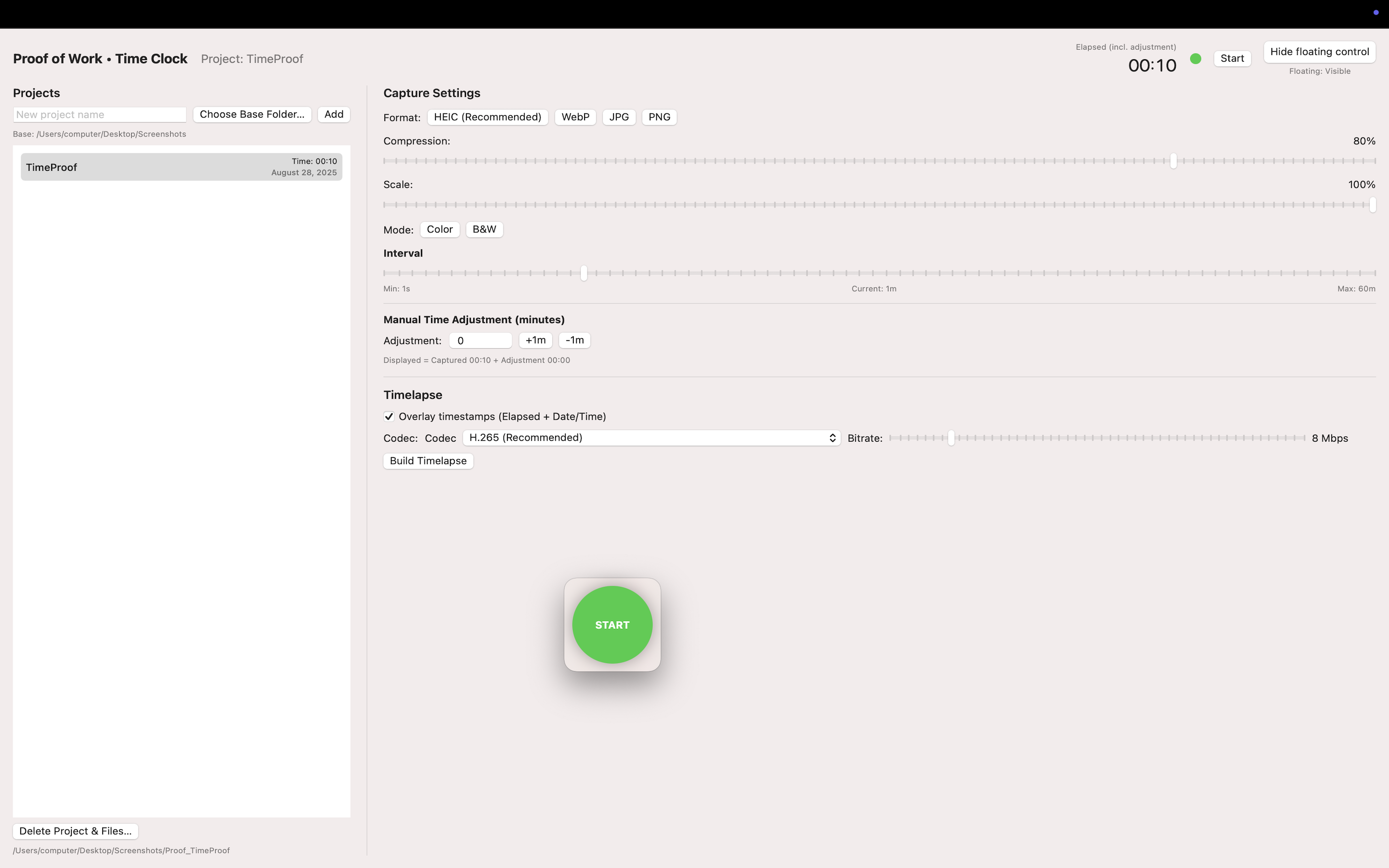Set capture mode to Color
Image resolution: width=1389 pixels, height=868 pixels.
[440, 229]
